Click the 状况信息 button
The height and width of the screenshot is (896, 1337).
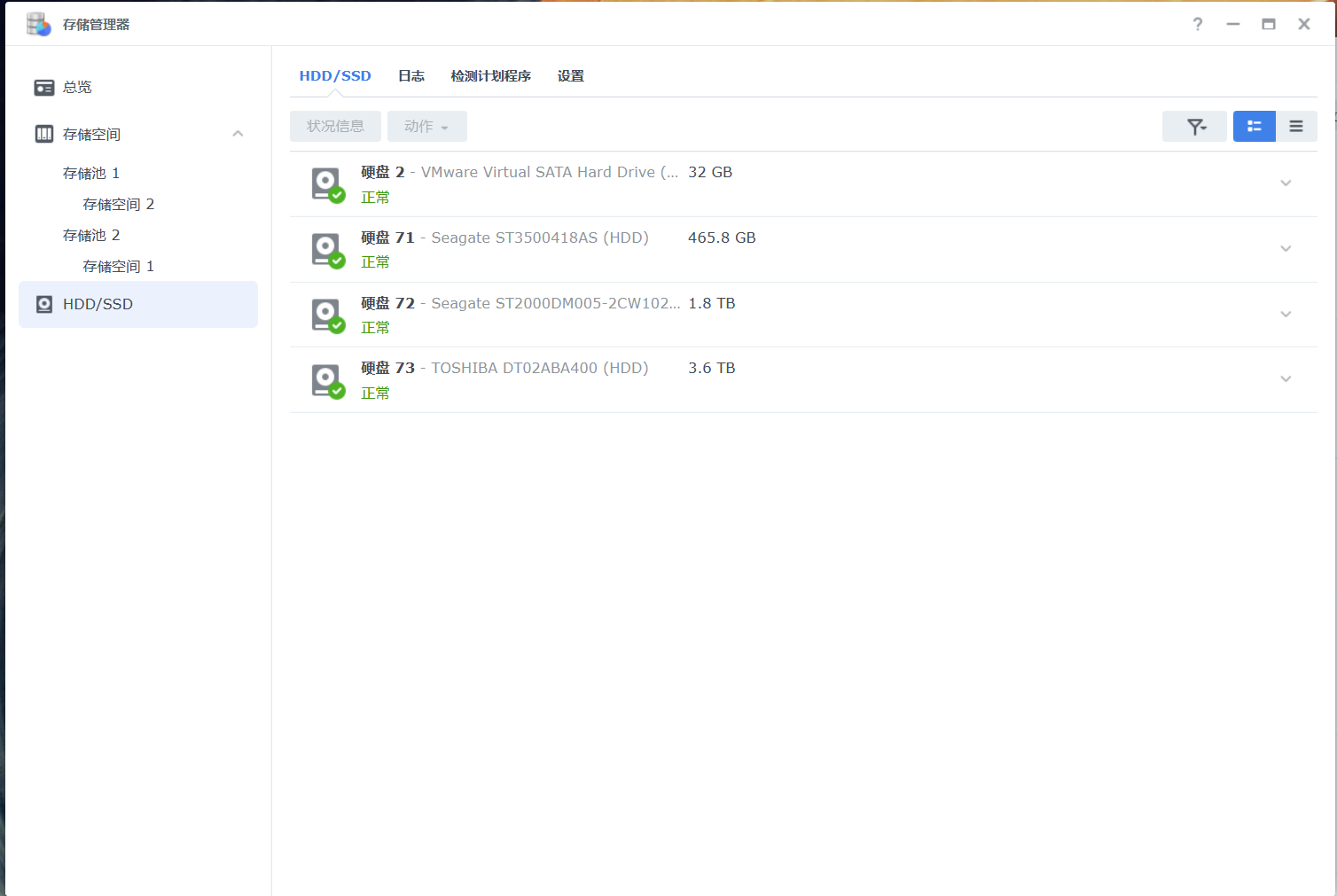tap(335, 127)
